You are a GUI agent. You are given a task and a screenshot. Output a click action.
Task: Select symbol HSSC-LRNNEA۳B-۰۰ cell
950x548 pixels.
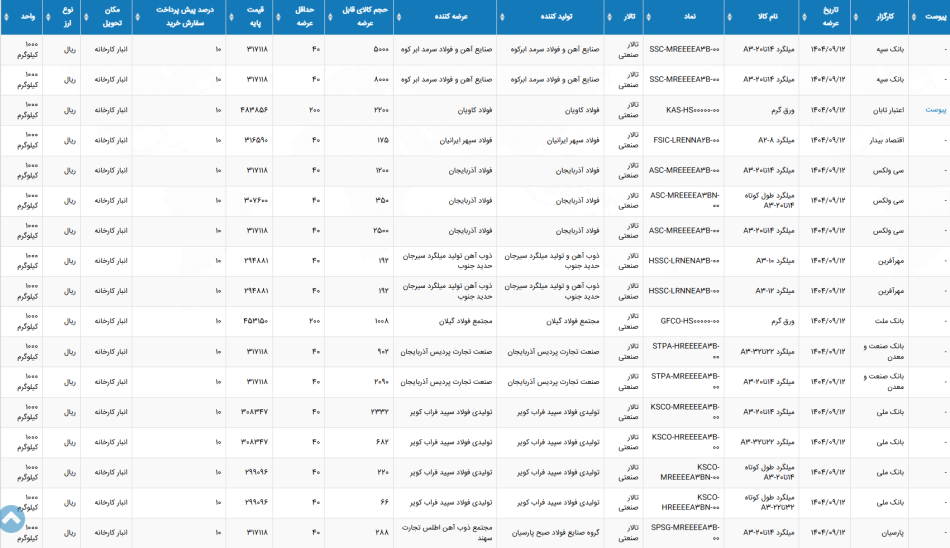pos(684,292)
